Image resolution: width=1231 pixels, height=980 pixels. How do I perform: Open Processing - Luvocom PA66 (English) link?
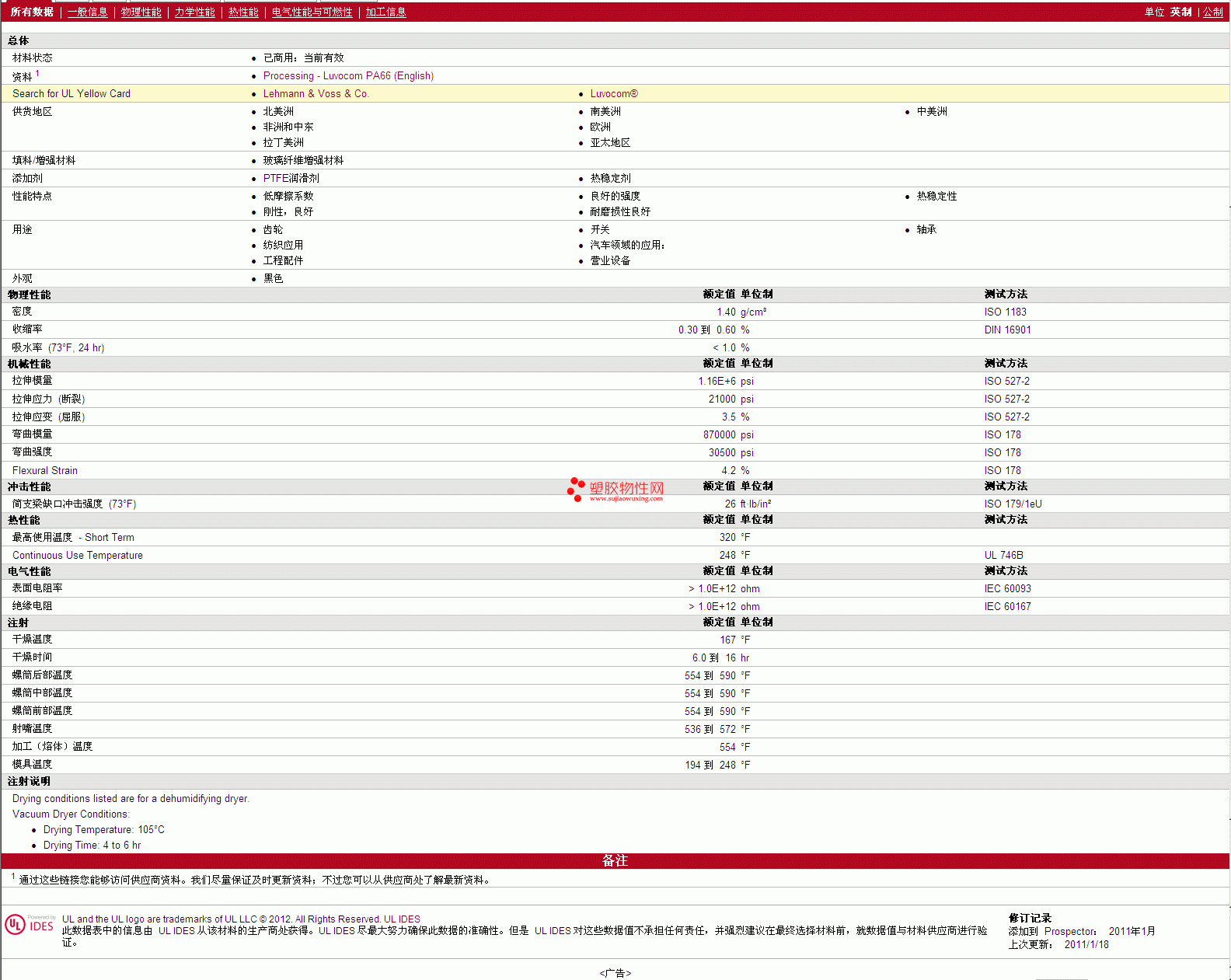point(348,76)
